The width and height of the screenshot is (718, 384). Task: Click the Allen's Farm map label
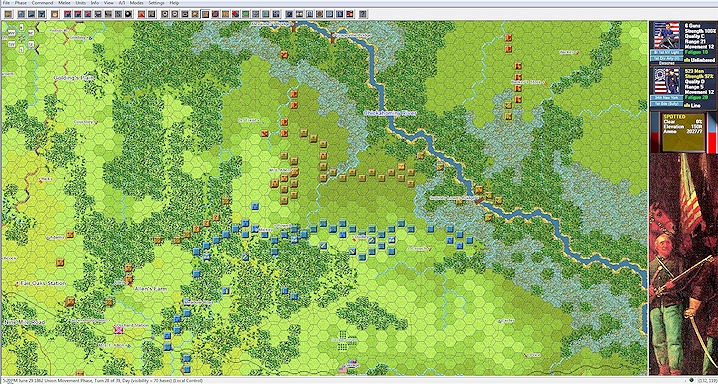coord(151,289)
